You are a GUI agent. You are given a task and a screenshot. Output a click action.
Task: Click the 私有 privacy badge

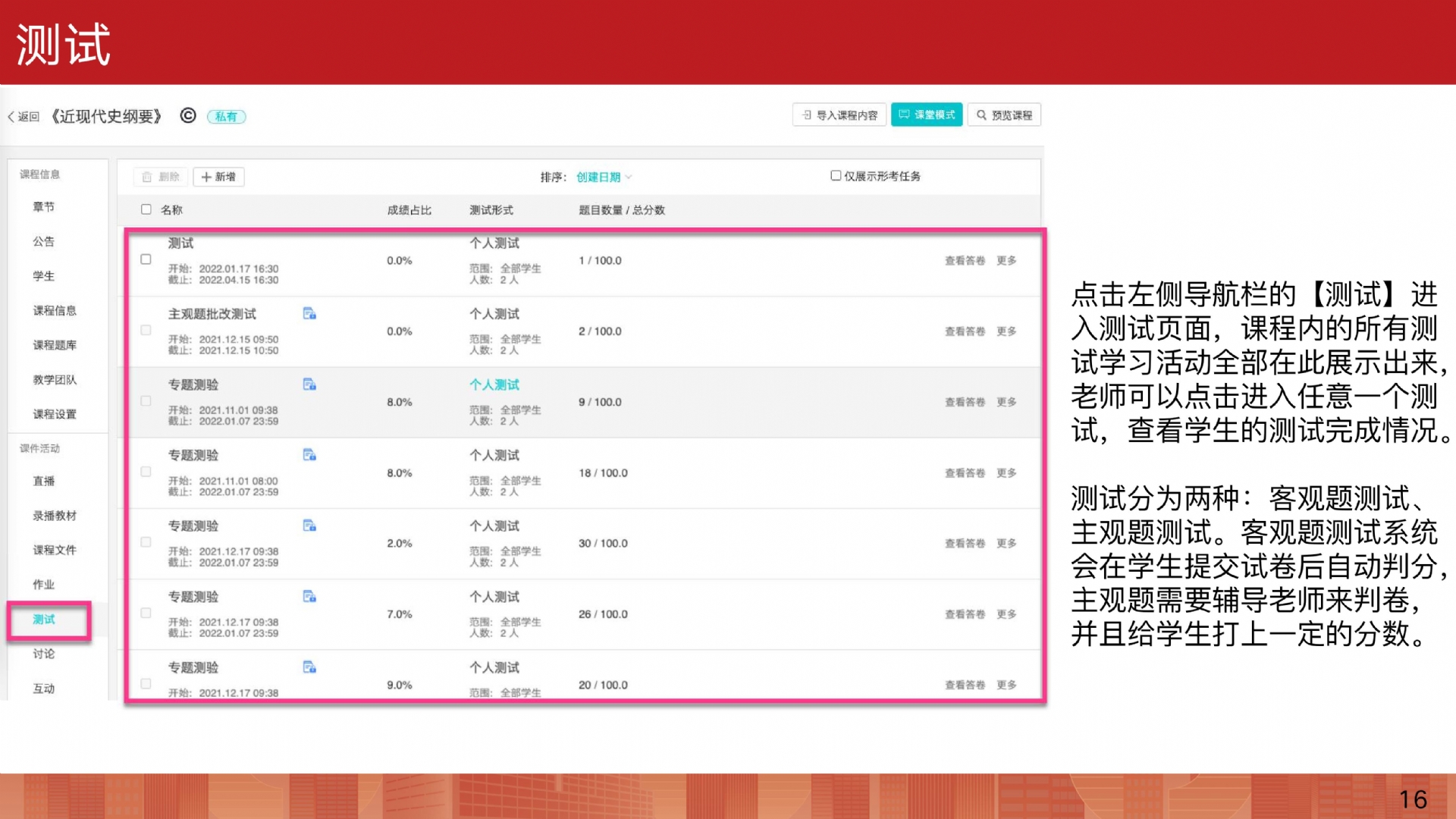226,117
